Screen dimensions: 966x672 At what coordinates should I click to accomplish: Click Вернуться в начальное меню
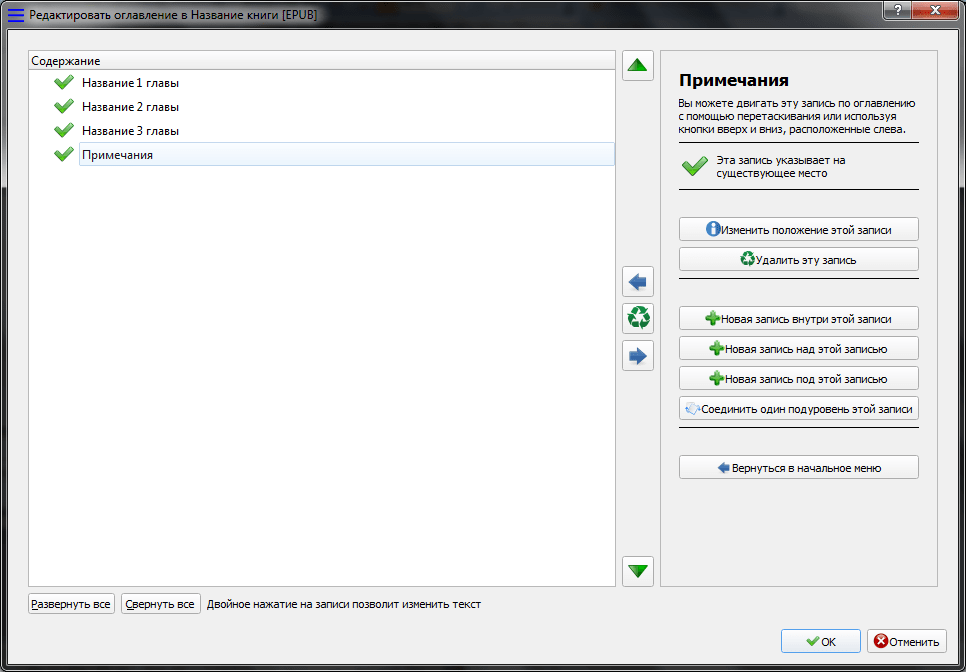[798, 467]
